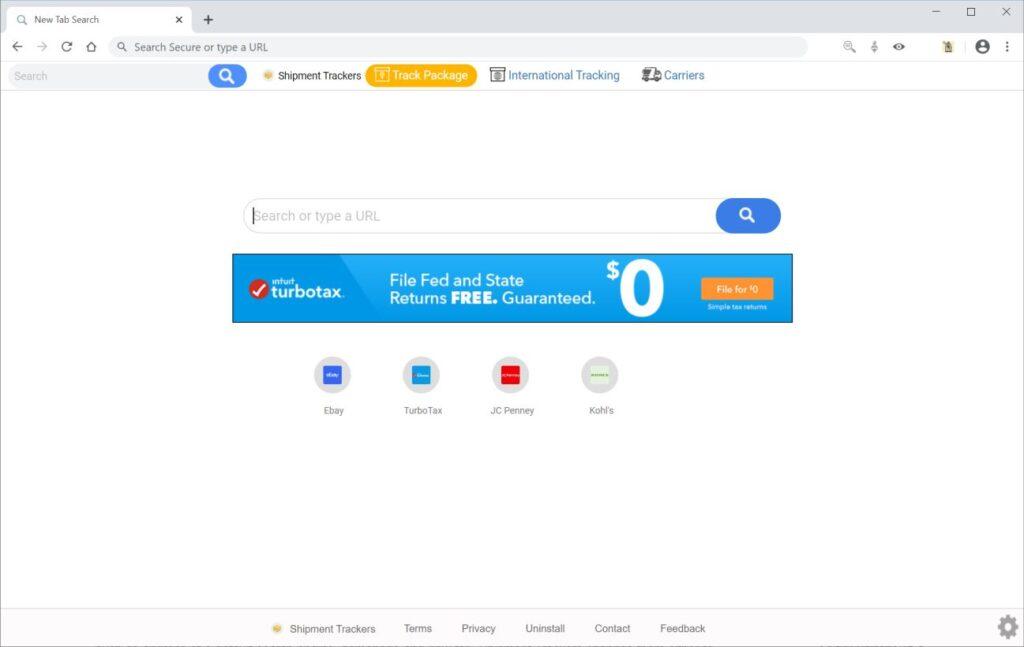This screenshot has height=647, width=1024.
Task: Open the TurboTax banner advertisement
Action: pos(513,288)
